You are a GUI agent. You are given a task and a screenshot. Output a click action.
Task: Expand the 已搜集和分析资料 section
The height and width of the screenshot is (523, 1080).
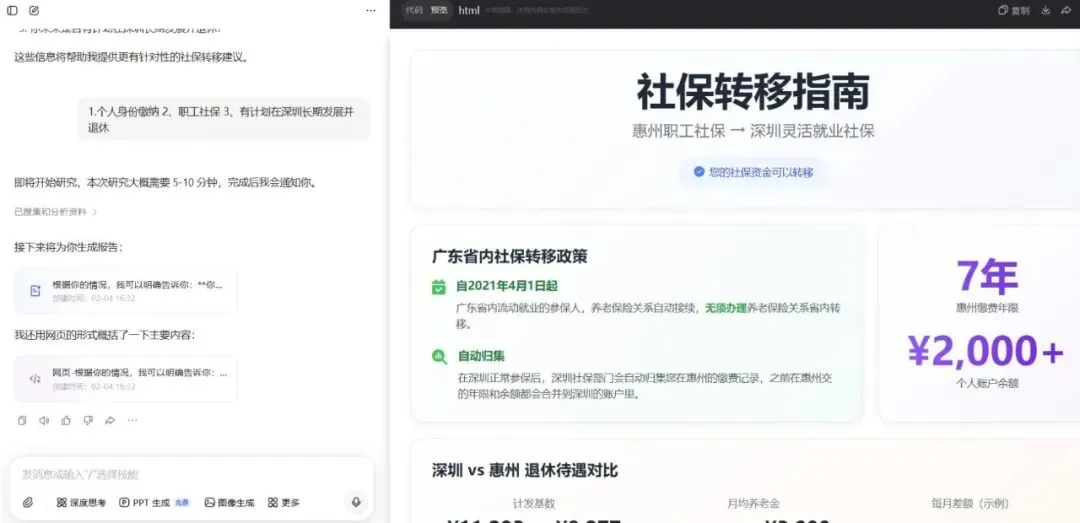click(56, 212)
